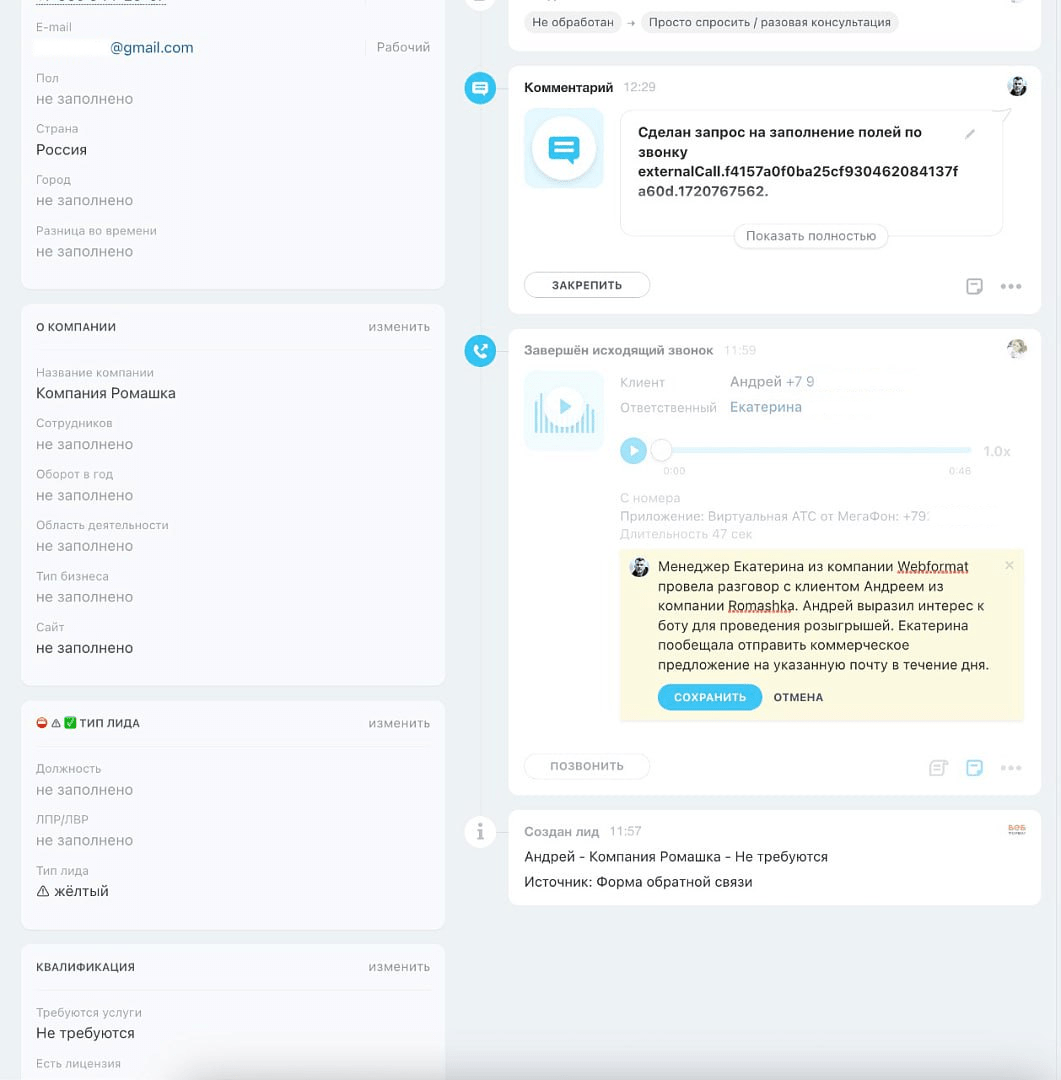Open the note icon in the comment card
Image resolution: width=1061 pixels, height=1080 pixels.
[974, 286]
